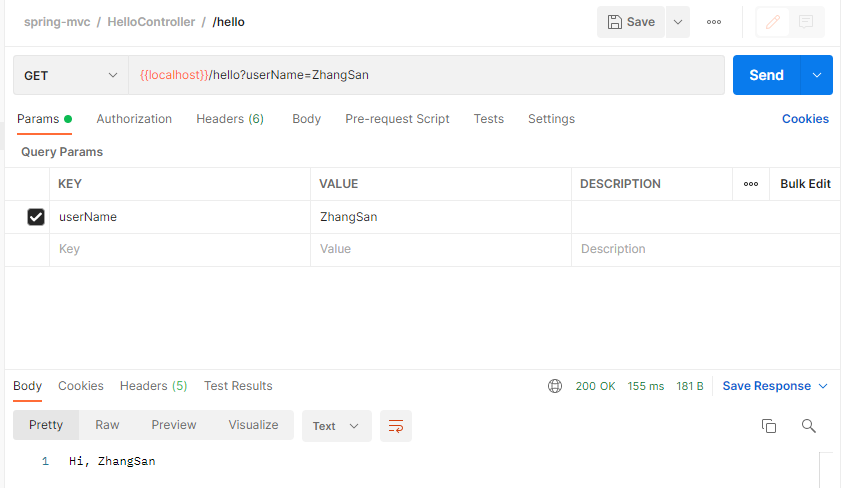This screenshot has width=856, height=488.
Task: Send the request
Action: point(766,75)
